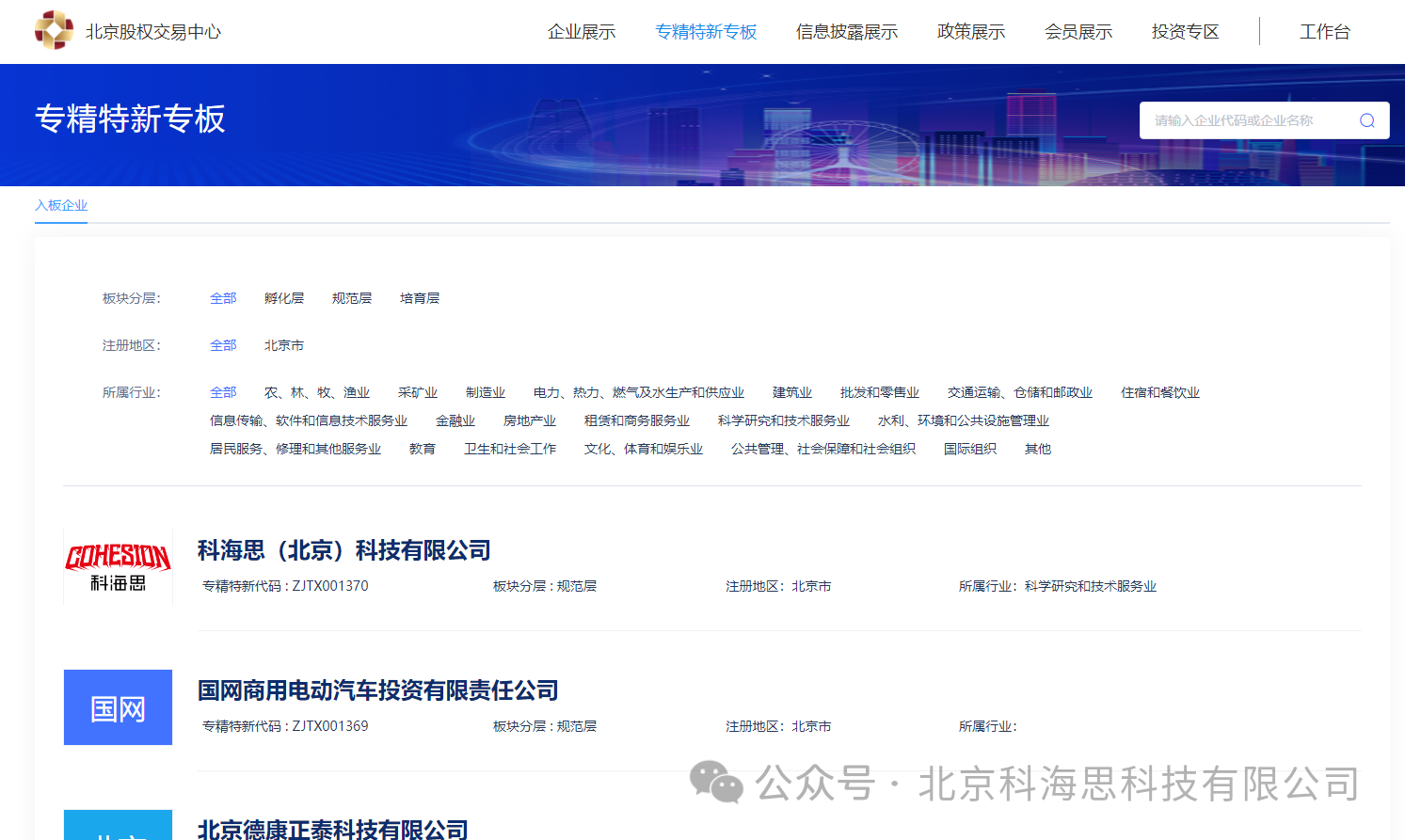Go to 信息披露展示 in the navigation
Viewport: 1405px width, 840px height.
(847, 32)
